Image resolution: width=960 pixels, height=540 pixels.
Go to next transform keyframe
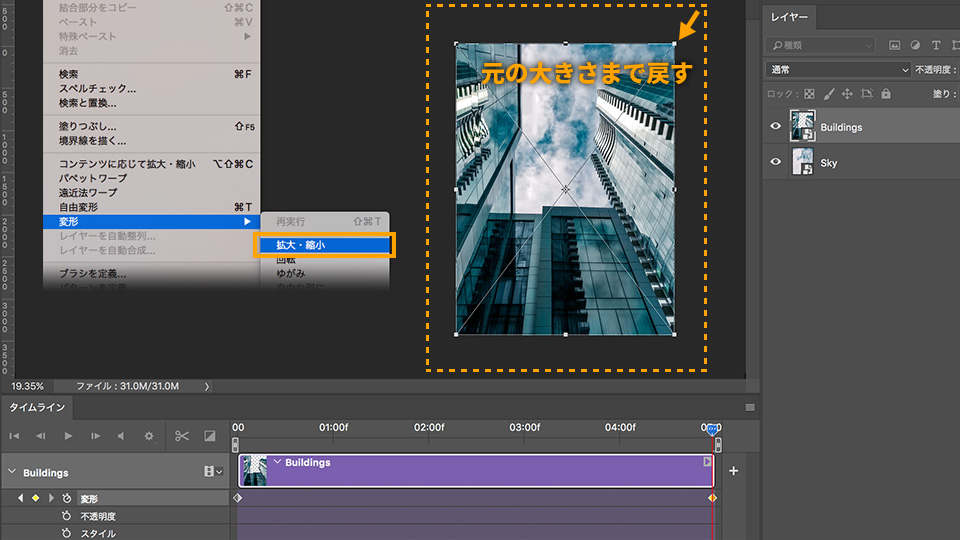pyautogui.click(x=51, y=498)
